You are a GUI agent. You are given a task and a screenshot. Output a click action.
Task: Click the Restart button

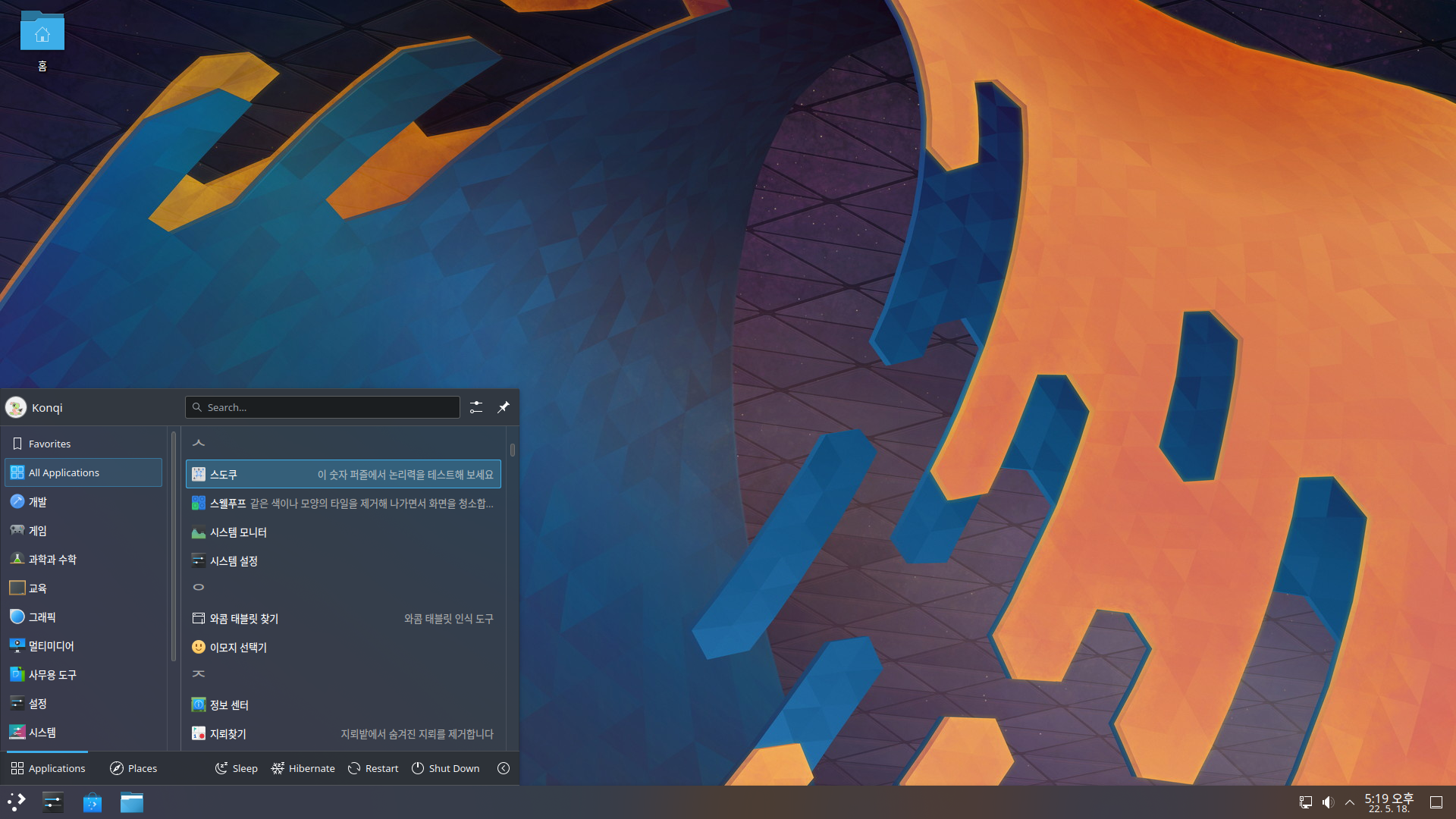coord(373,768)
